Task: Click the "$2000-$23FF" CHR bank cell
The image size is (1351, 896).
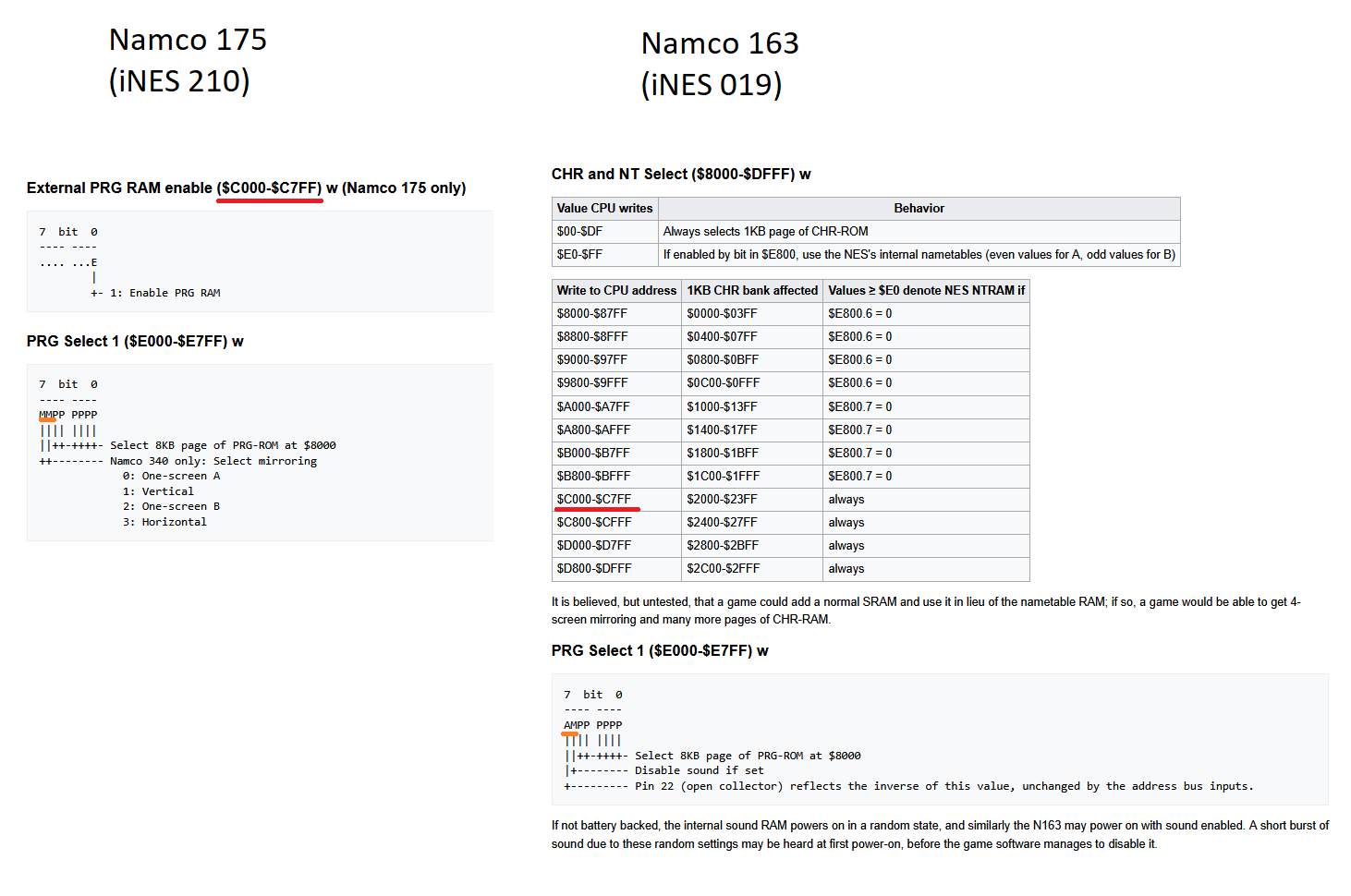Action: point(752,499)
